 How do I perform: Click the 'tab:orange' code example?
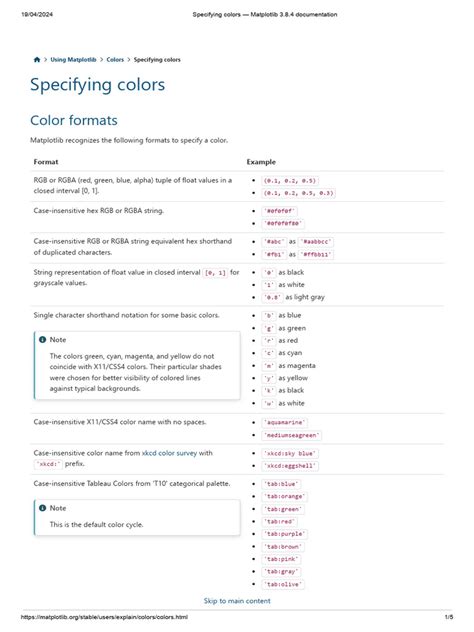(285, 497)
